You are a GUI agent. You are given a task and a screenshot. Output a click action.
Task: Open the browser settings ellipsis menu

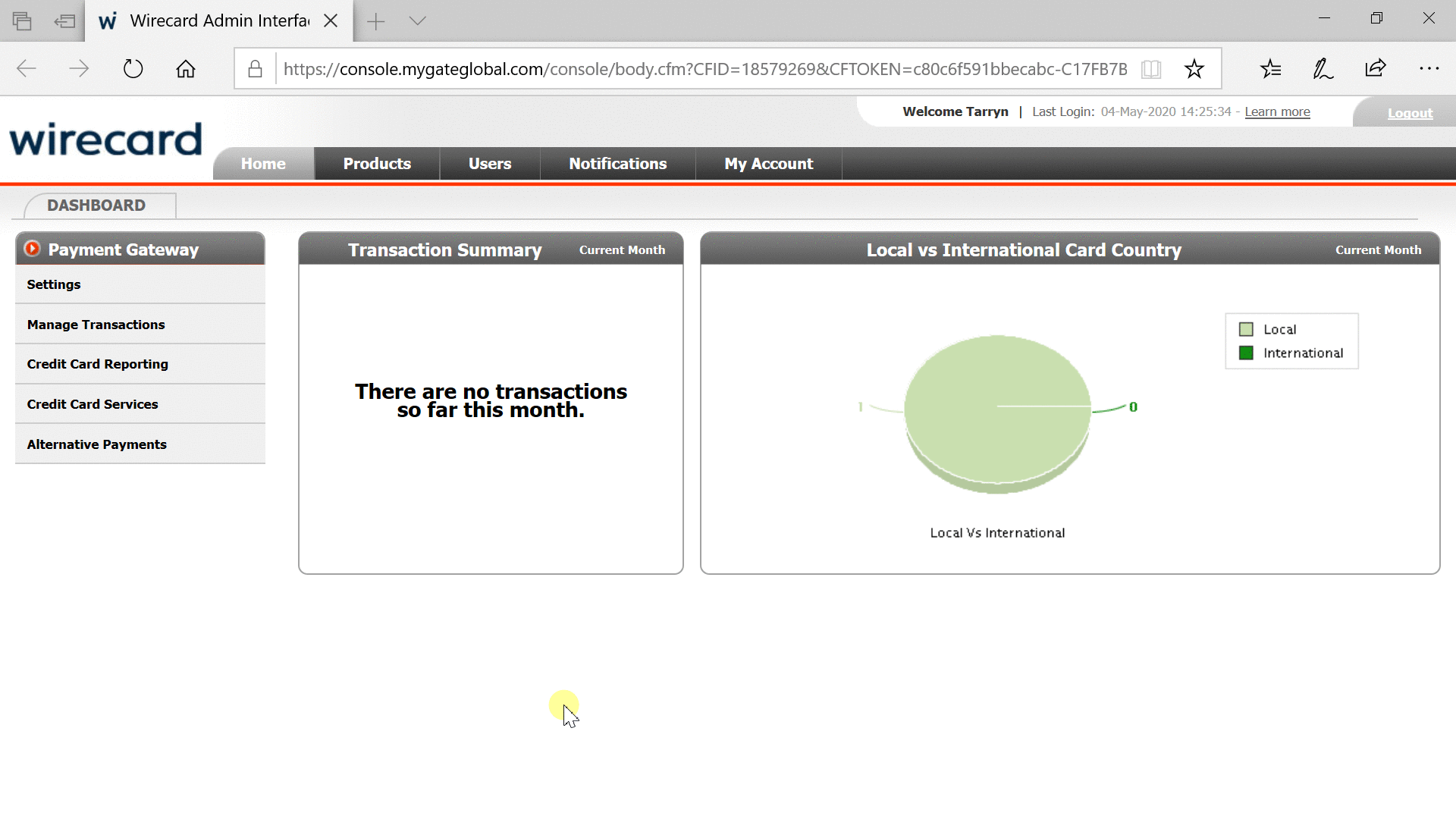(x=1429, y=69)
